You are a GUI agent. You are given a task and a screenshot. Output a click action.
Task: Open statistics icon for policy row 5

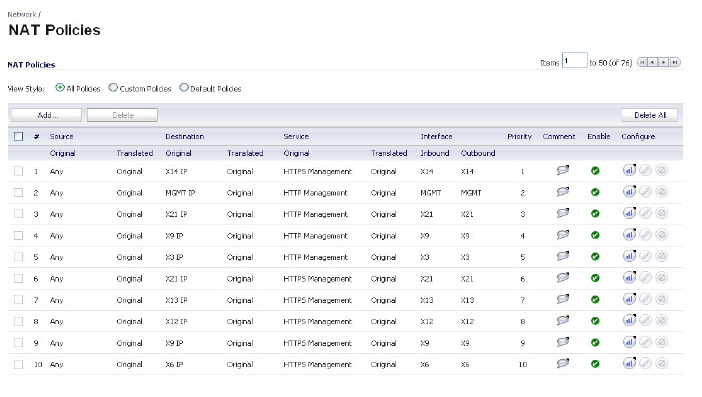[x=629, y=256]
